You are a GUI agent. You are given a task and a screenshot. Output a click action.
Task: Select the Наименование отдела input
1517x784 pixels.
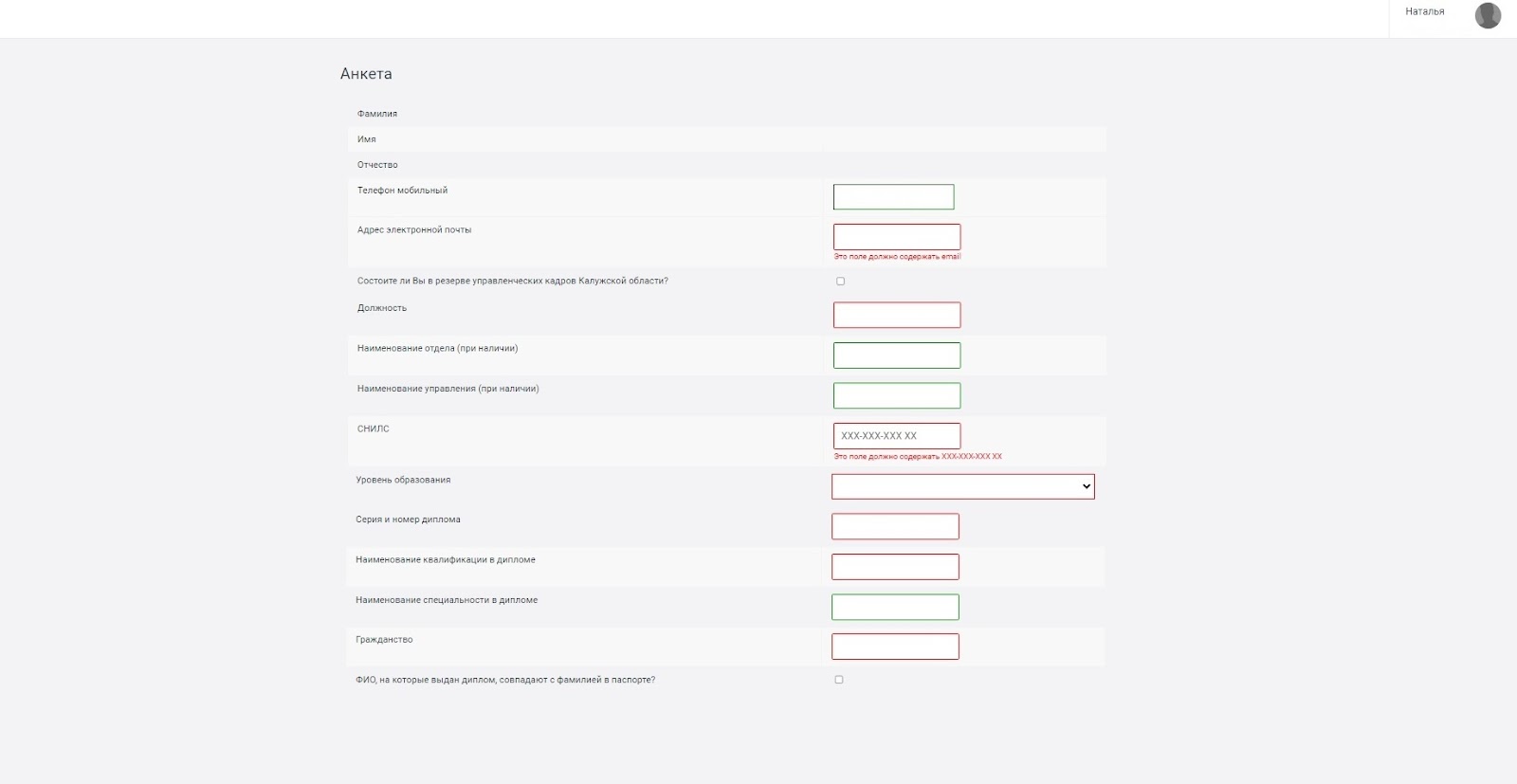[896, 356]
